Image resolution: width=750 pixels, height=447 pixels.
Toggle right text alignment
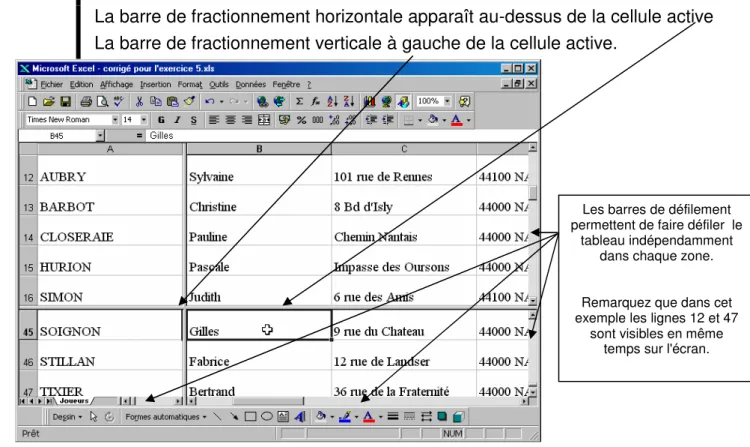point(247,120)
